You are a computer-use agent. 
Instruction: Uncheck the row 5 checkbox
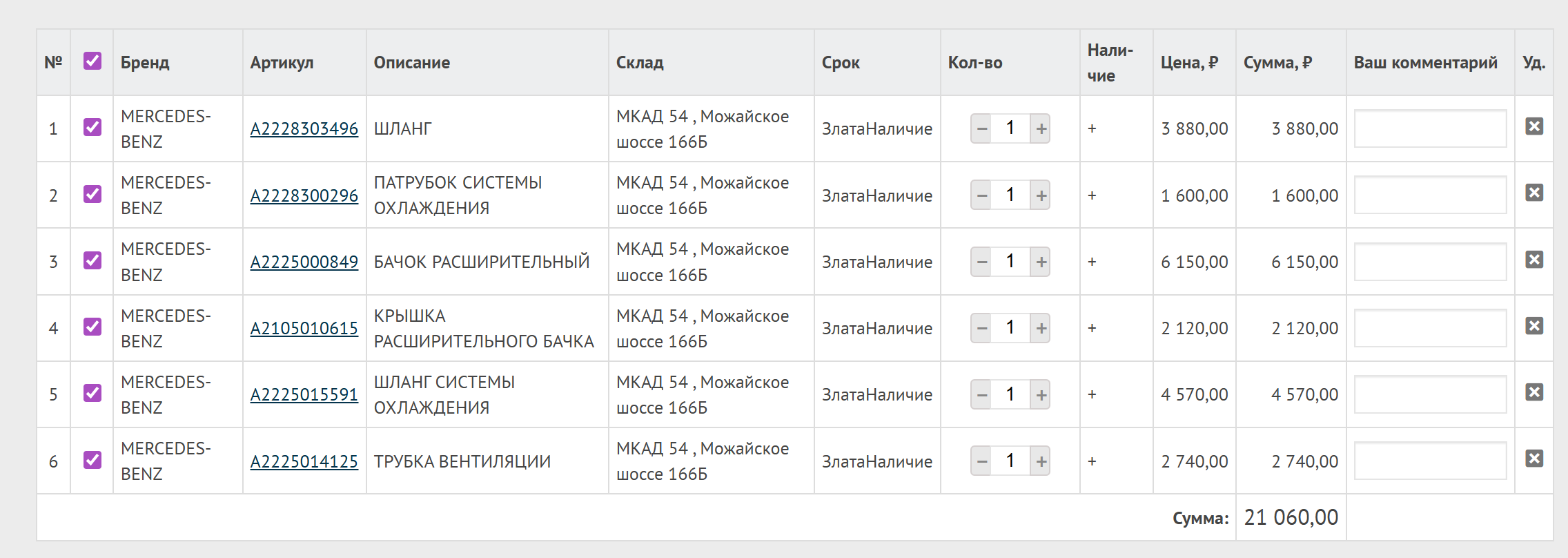click(x=92, y=393)
